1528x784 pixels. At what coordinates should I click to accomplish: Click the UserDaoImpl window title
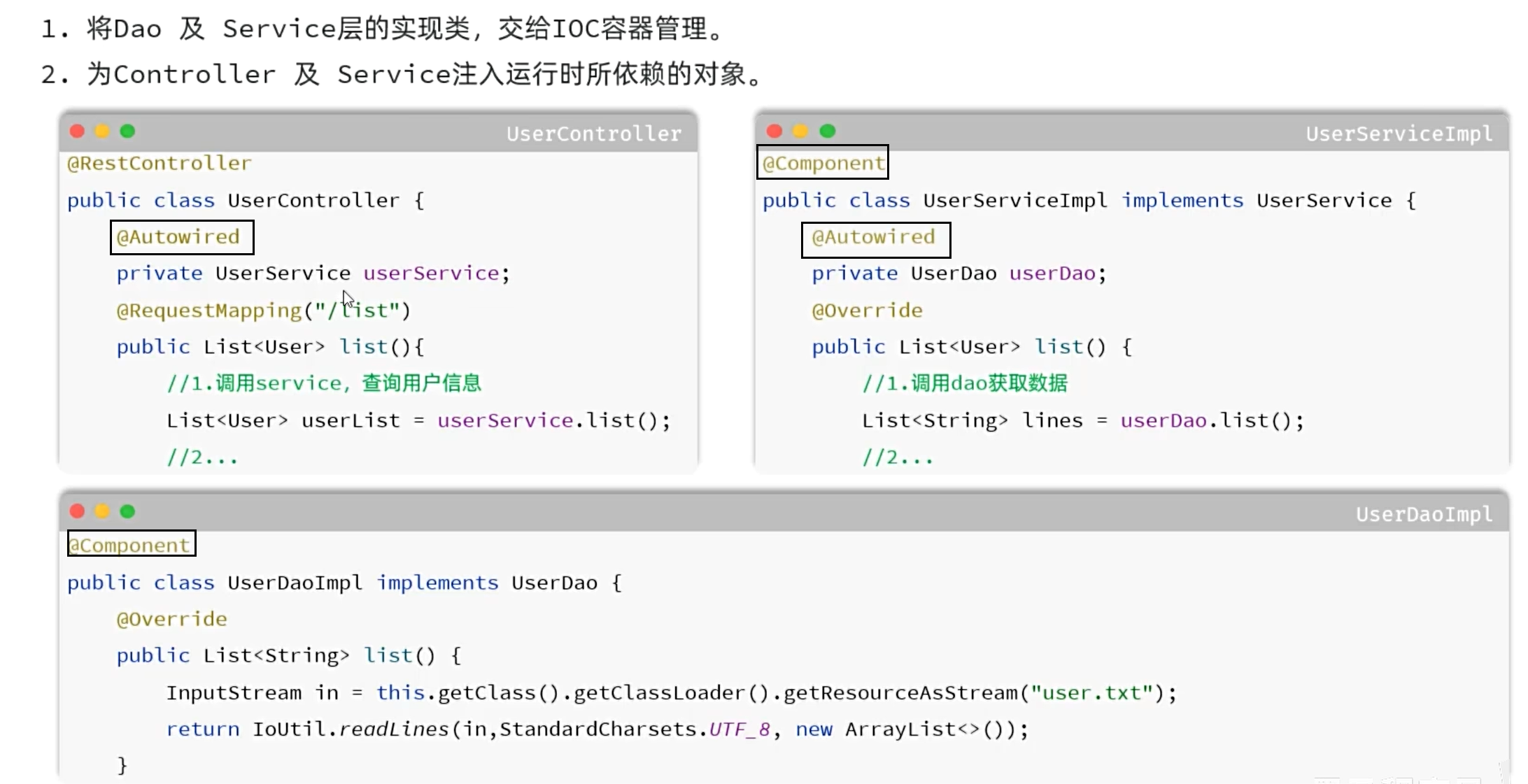(x=1424, y=515)
